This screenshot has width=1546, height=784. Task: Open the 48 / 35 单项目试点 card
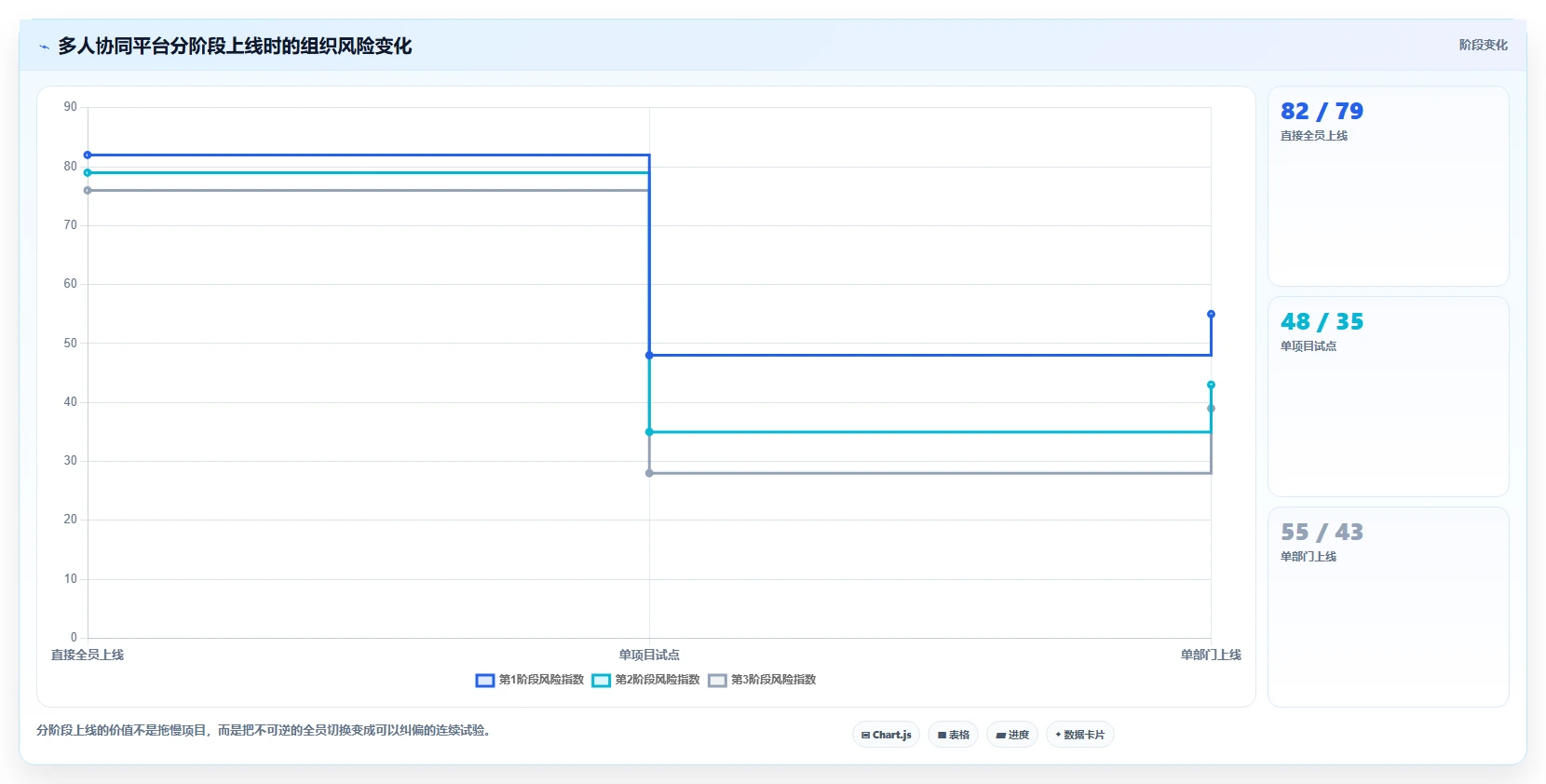(1388, 397)
